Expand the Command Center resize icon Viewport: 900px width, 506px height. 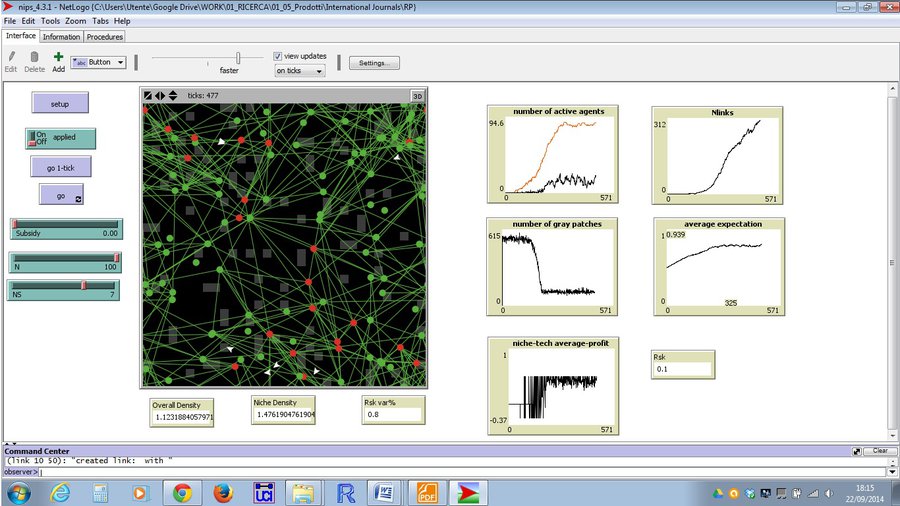(x=857, y=451)
